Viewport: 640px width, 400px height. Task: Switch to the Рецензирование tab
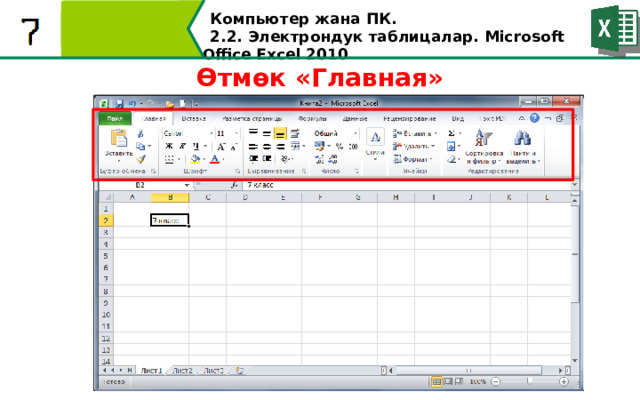pos(409,118)
